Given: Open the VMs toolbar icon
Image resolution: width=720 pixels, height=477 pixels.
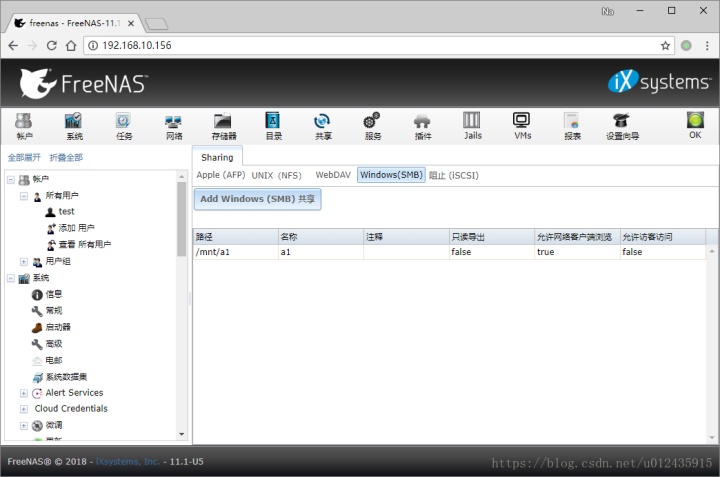Looking at the screenshot, I should pyautogui.click(x=522, y=126).
